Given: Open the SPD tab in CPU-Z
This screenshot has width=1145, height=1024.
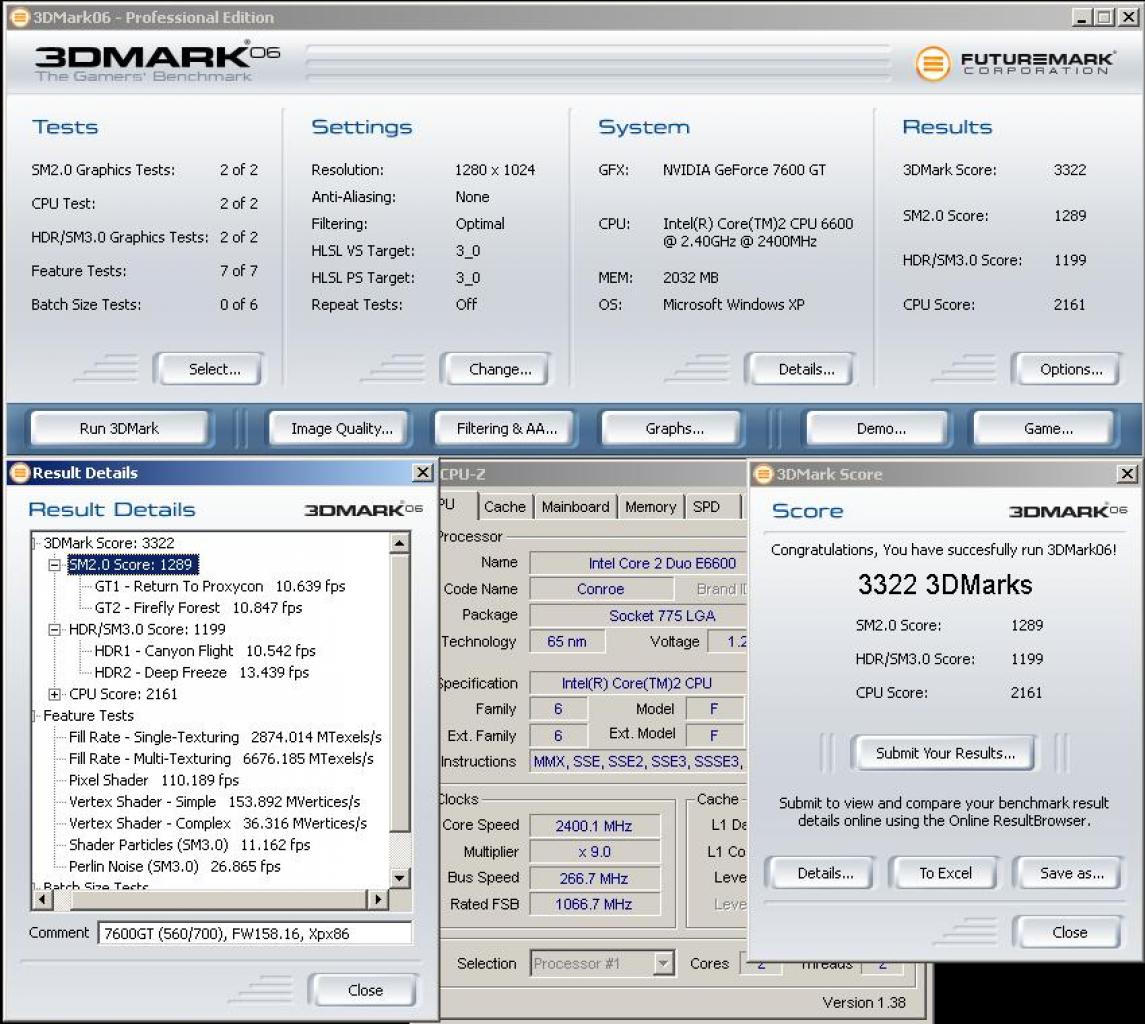Looking at the screenshot, I should 706,506.
